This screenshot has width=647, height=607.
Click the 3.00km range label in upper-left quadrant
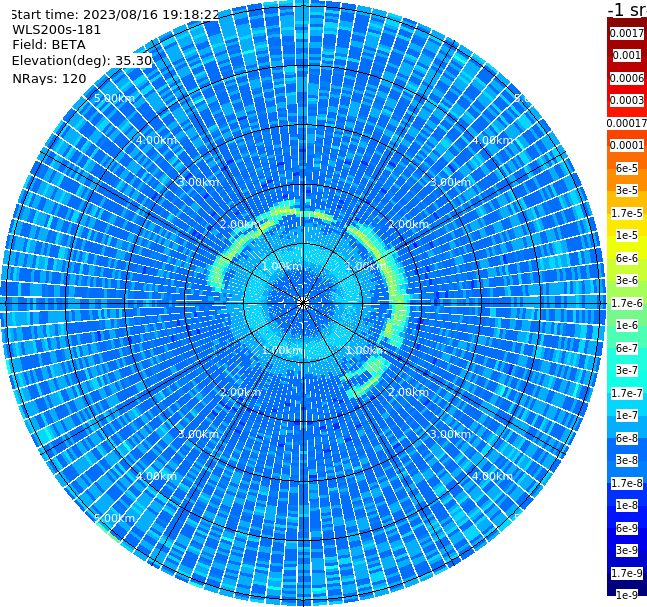click(198, 182)
